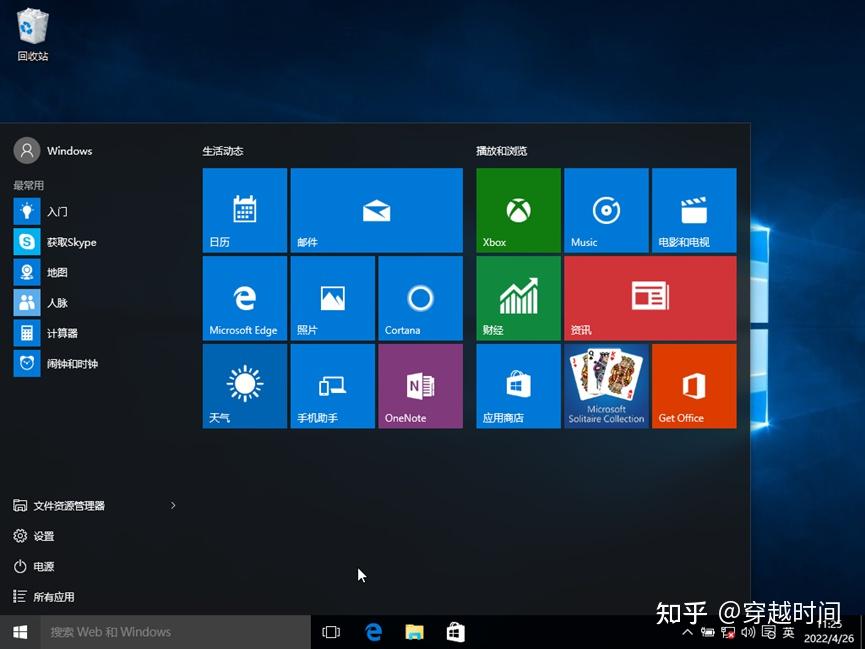Open the 手机助手 tile
Screen dimensions: 865x649
(x=333, y=386)
